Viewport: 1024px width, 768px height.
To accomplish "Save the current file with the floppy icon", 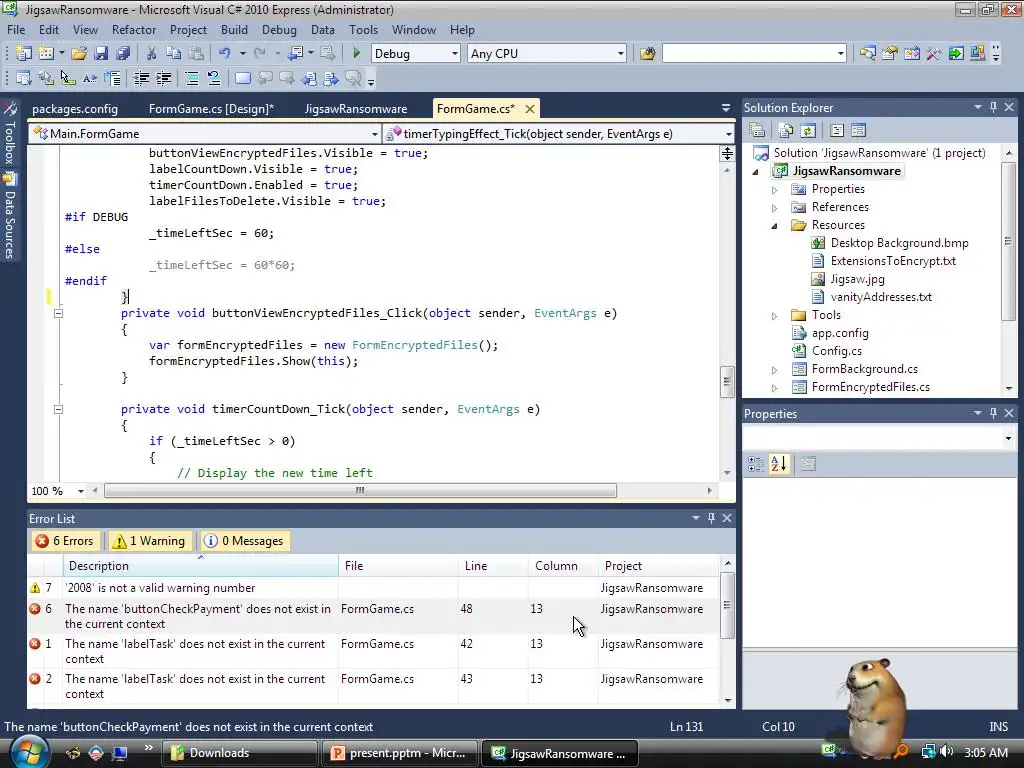I will (101, 54).
